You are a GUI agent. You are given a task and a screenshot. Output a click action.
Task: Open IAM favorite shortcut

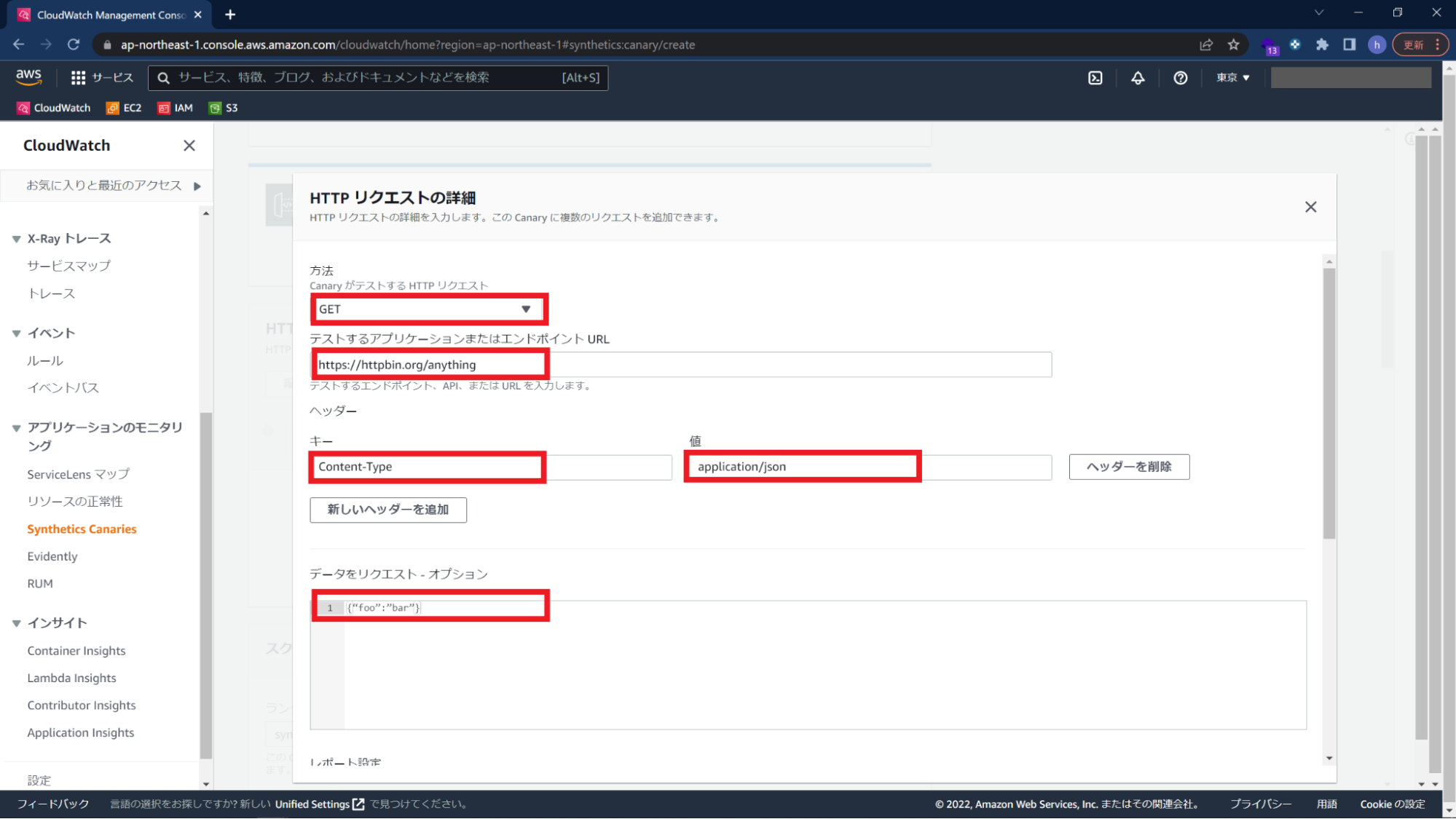176,108
